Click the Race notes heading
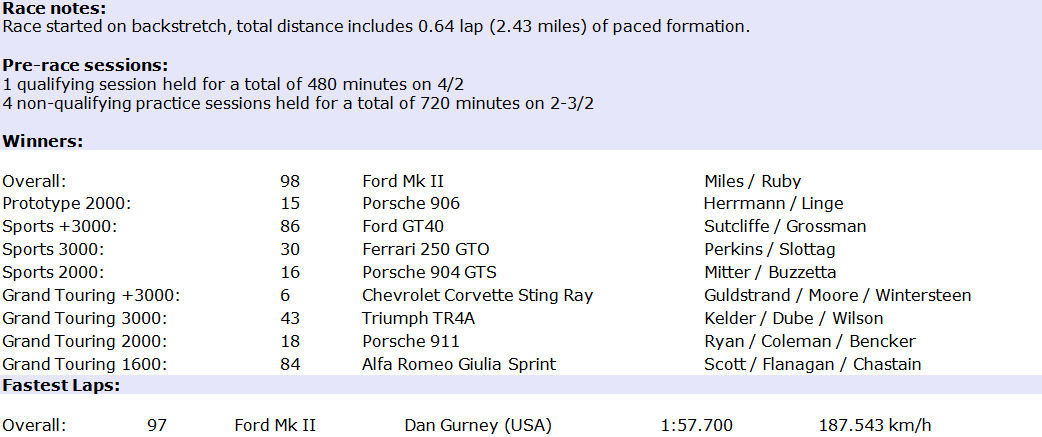This screenshot has height=437, width=1042. pos(54,9)
